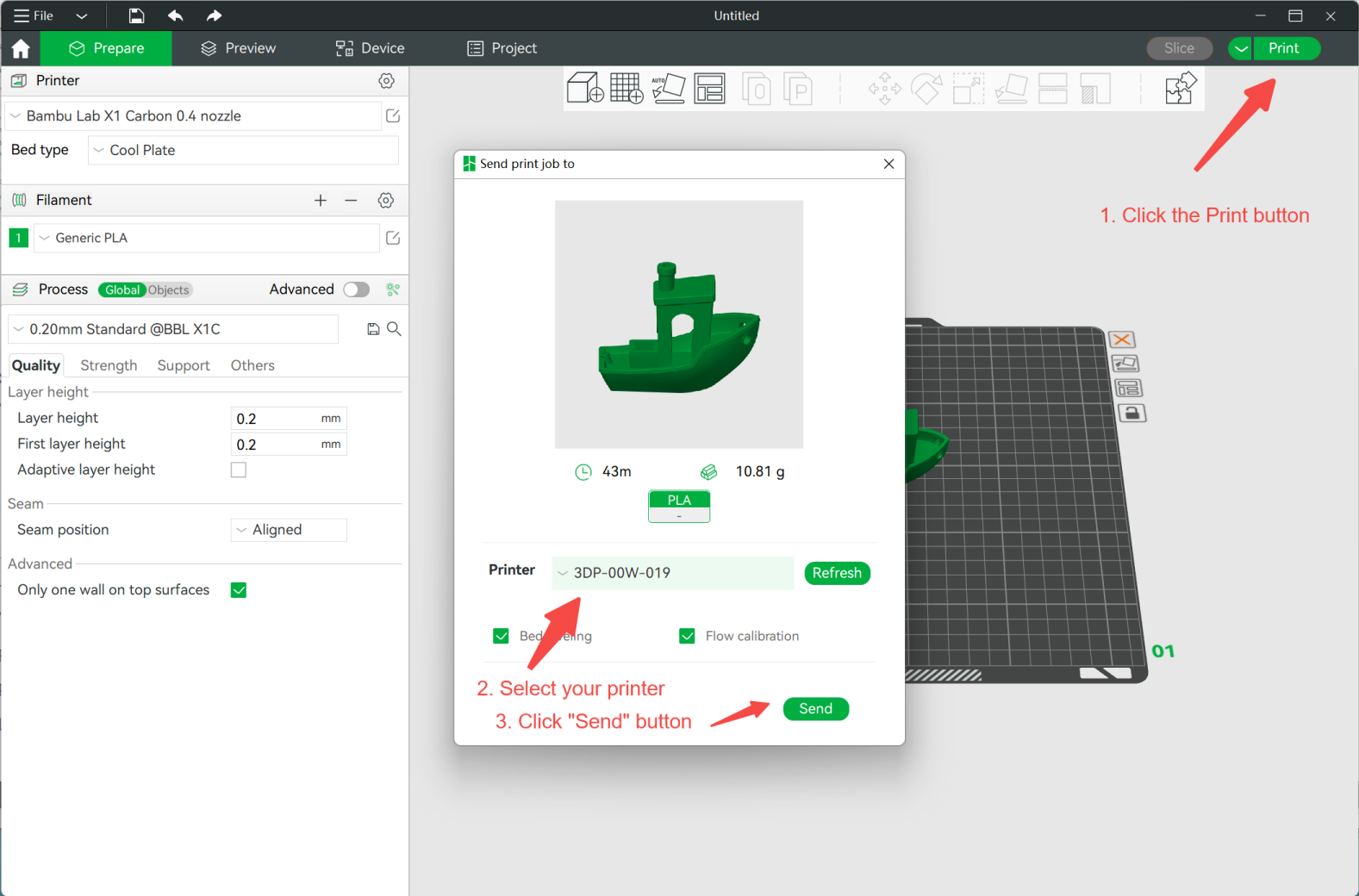Click the Add cube primitive icon
The height and width of the screenshot is (896, 1359).
[x=584, y=88]
